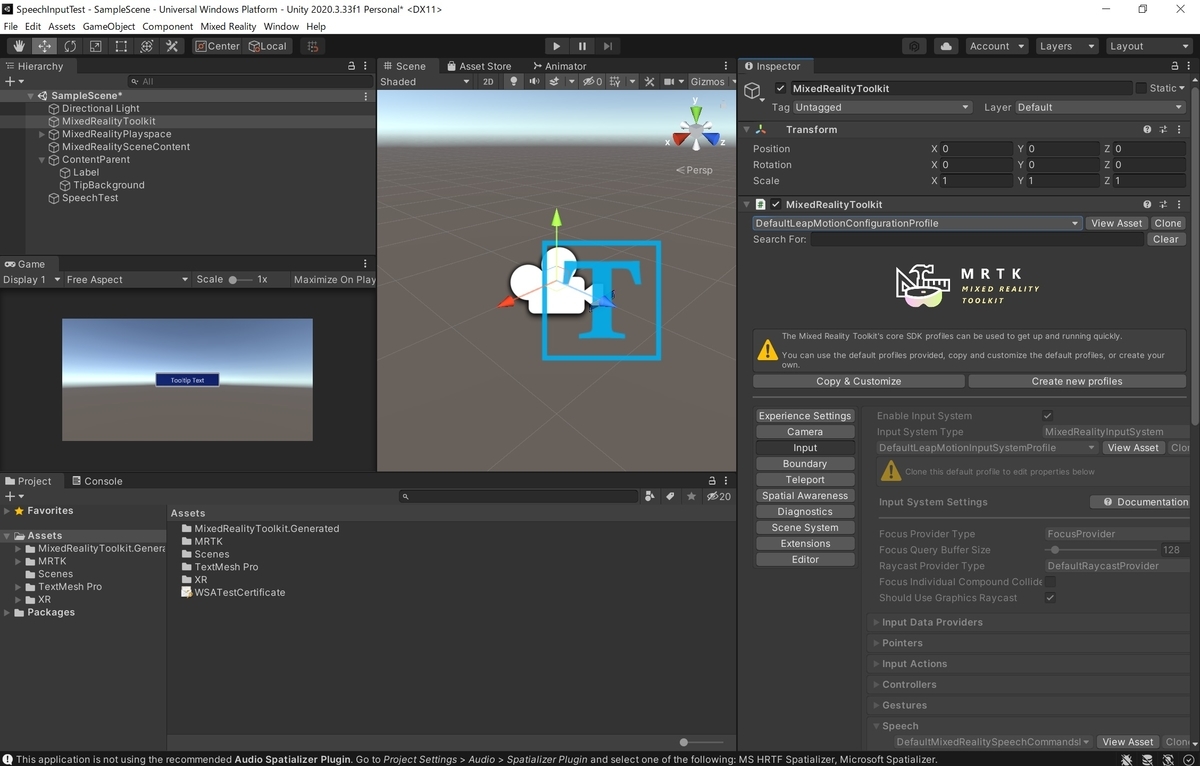The height and width of the screenshot is (766, 1200).
Task: Click Create new profiles button
Action: [x=1077, y=381]
